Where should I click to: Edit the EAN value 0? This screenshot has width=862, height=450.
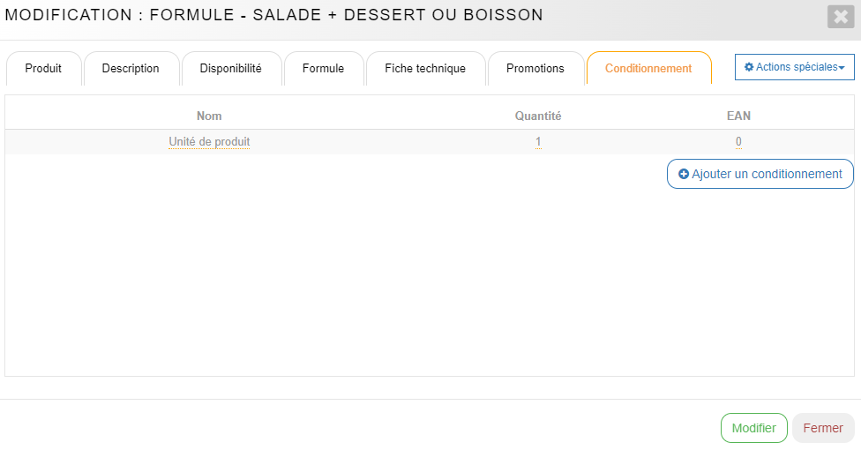pyautogui.click(x=738, y=142)
